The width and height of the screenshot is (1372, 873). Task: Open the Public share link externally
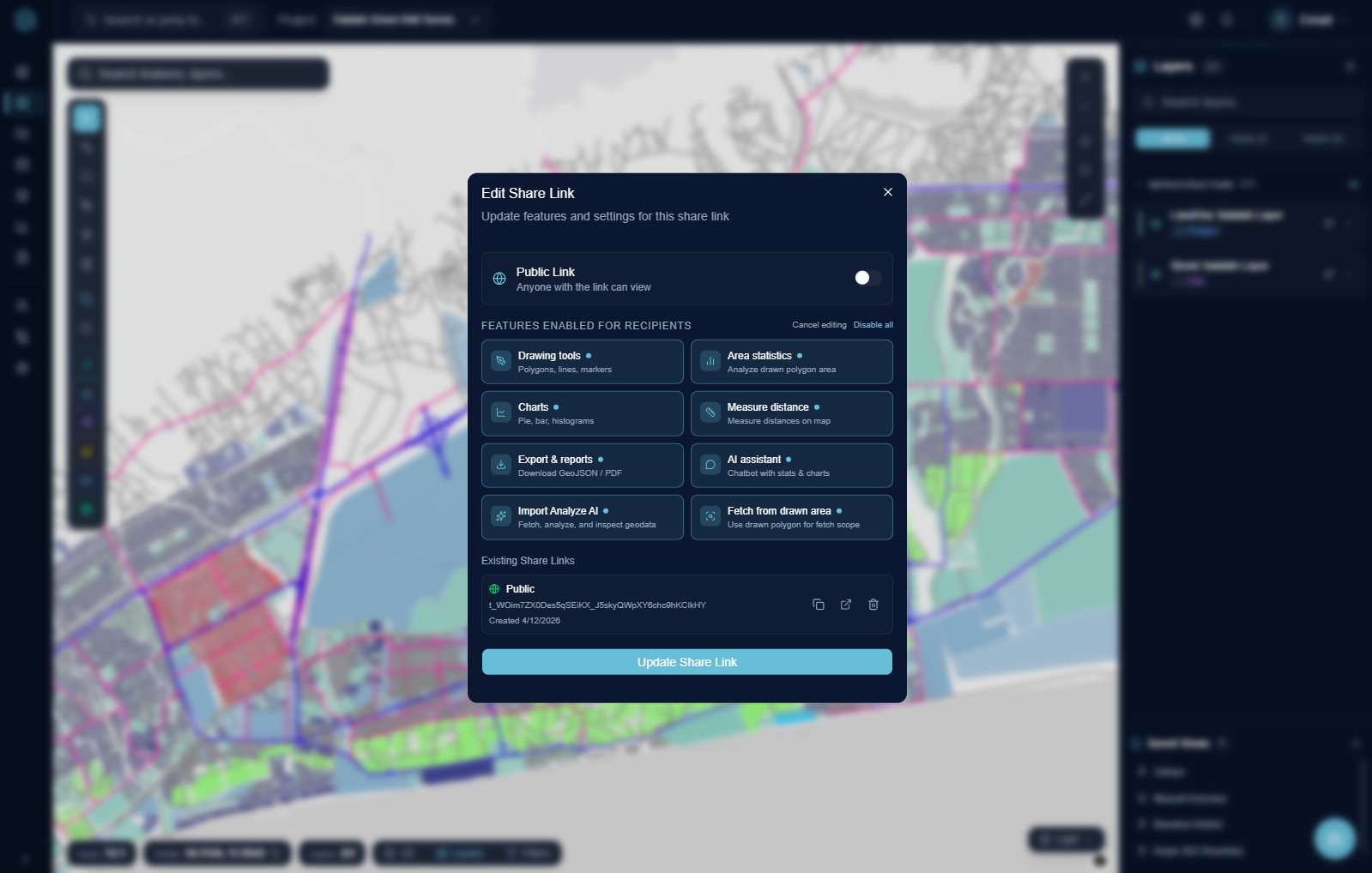point(846,605)
